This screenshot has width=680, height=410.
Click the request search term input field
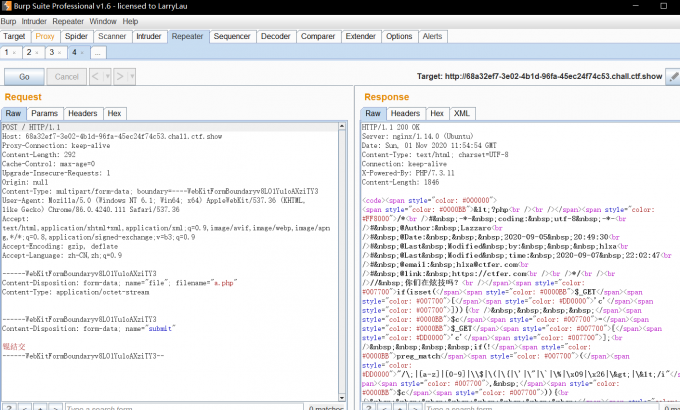(x=184, y=407)
